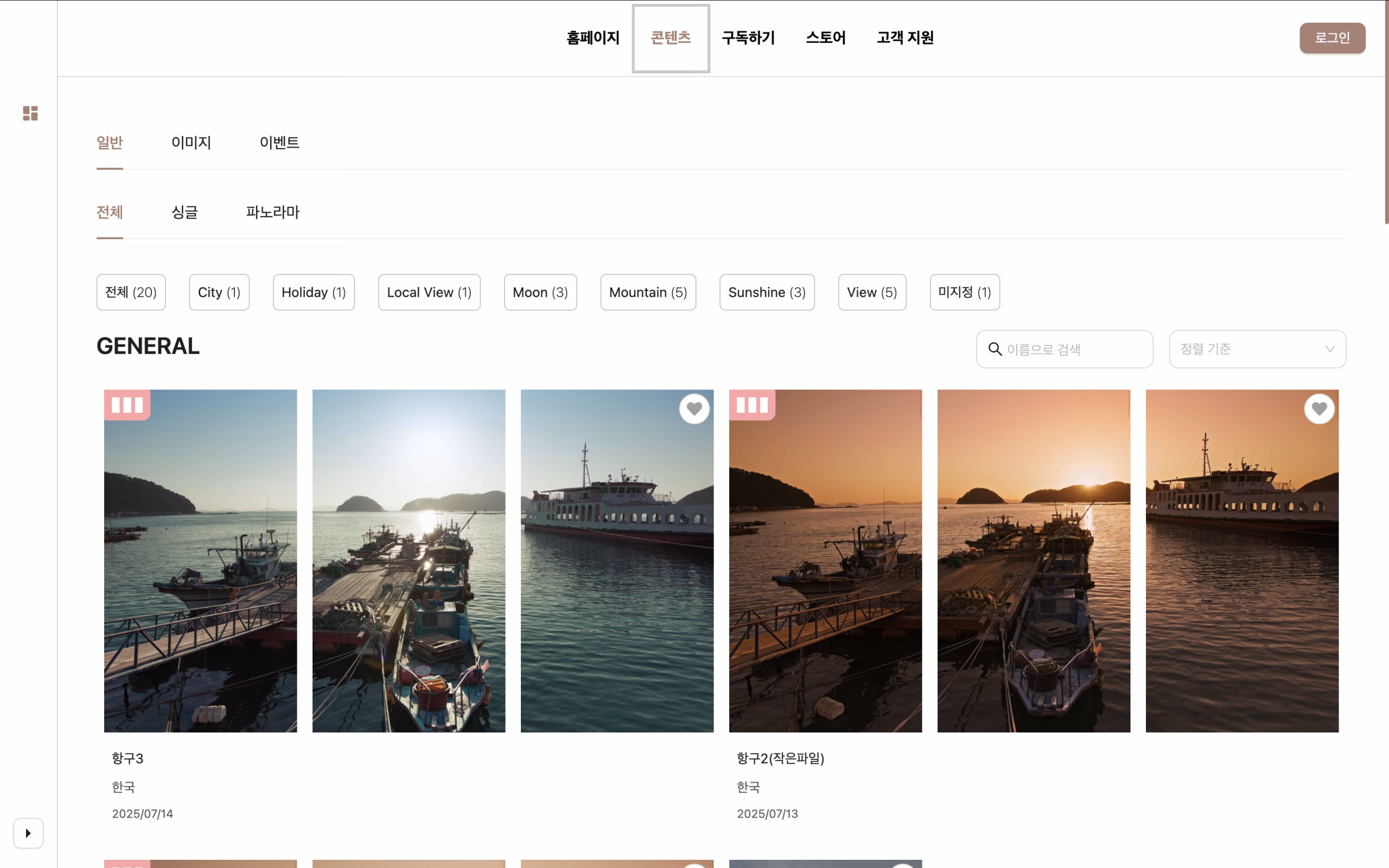The width and height of the screenshot is (1389, 868).
Task: Open the sunlit dock boats photo
Action: coord(409,561)
